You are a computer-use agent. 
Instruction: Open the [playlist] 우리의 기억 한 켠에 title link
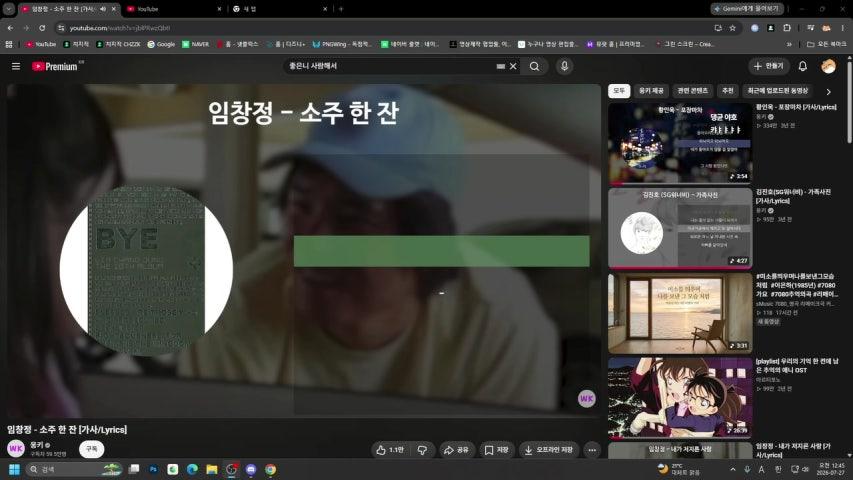click(797, 365)
